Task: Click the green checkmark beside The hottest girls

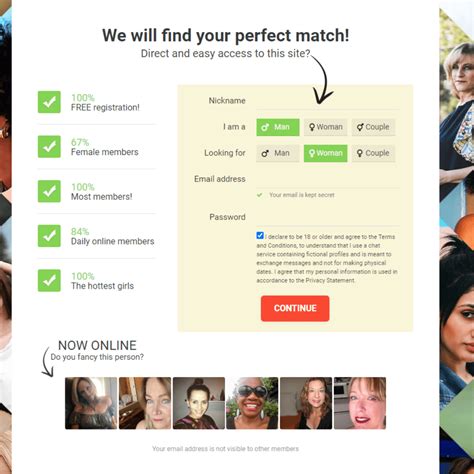Action: point(49,280)
